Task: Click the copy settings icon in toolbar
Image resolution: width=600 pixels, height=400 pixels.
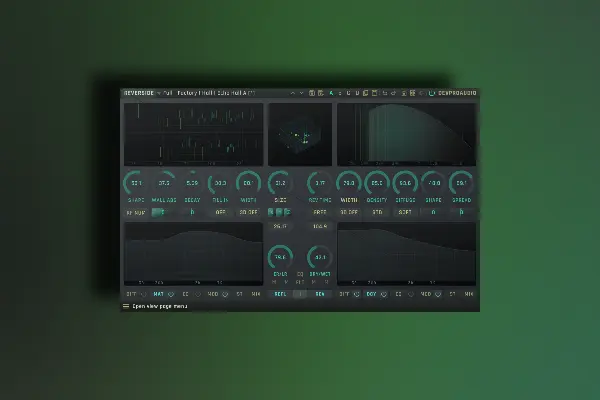Action: coord(365,93)
